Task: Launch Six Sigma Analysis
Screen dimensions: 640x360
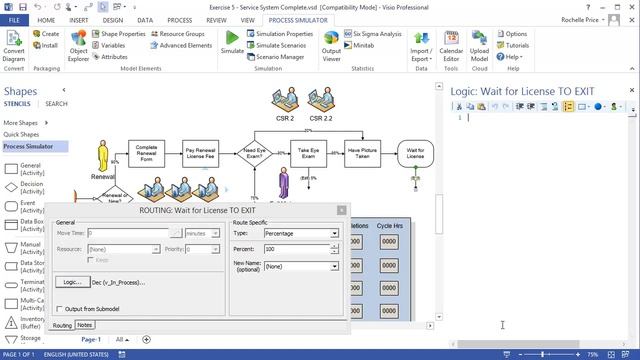Action: click(373, 34)
